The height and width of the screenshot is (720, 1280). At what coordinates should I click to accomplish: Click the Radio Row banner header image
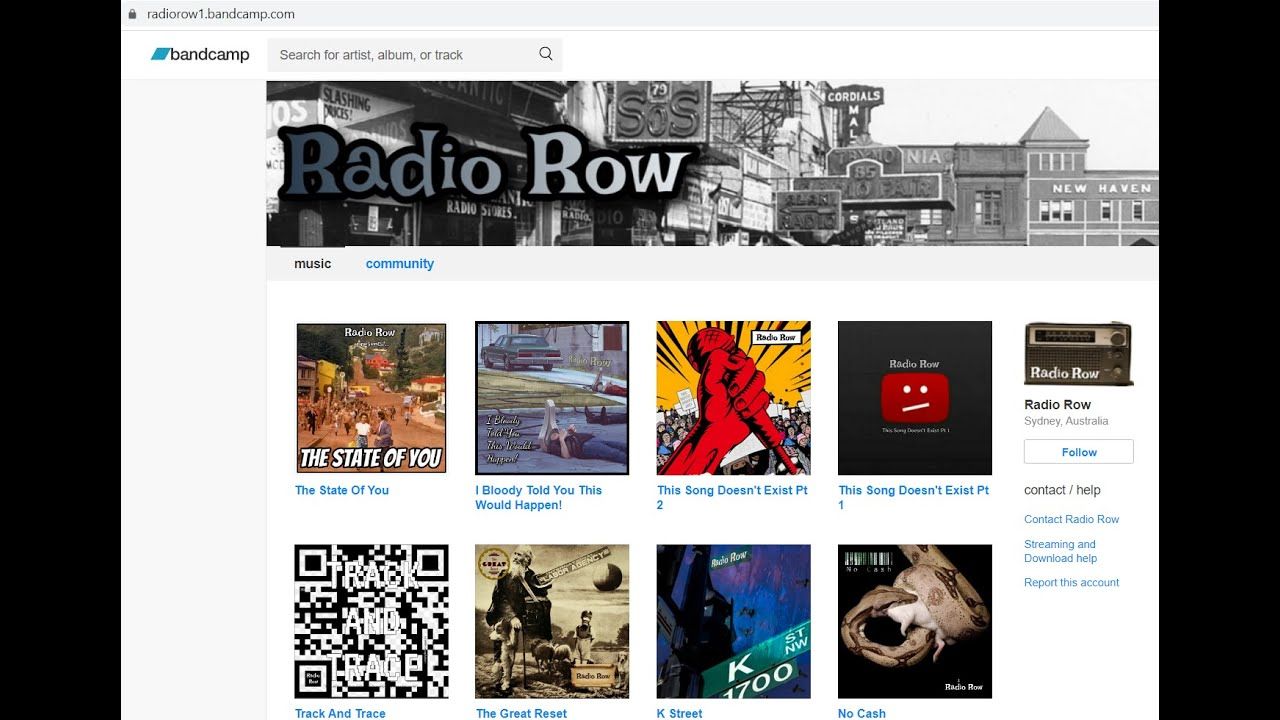tap(712, 163)
